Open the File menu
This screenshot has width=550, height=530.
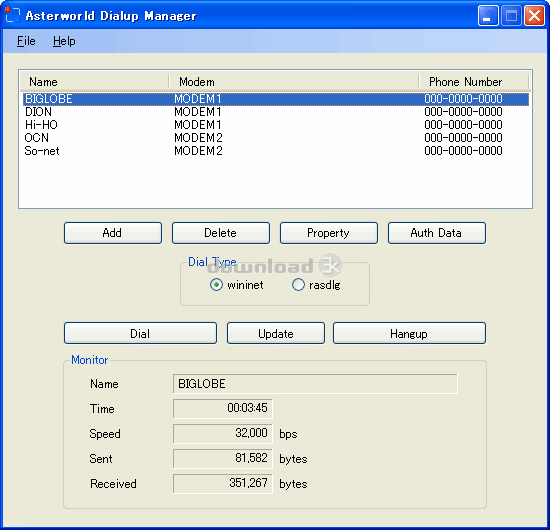click(x=26, y=41)
